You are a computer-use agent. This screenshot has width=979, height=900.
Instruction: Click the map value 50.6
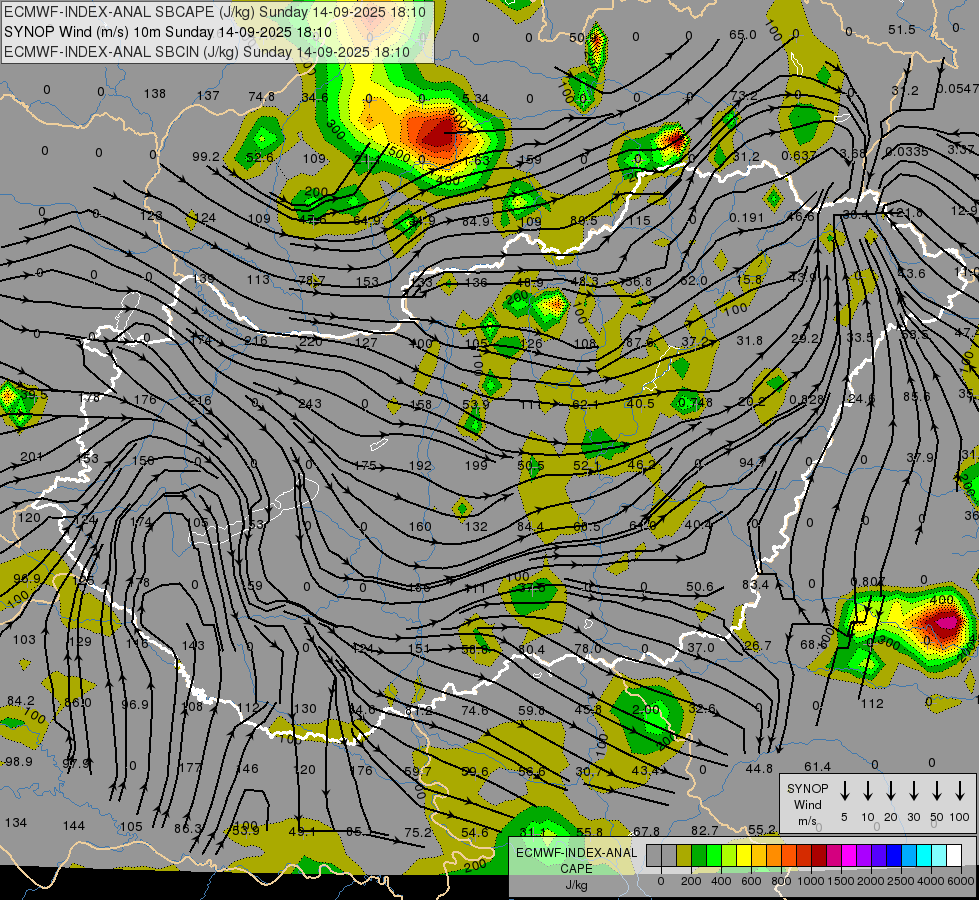click(x=699, y=586)
